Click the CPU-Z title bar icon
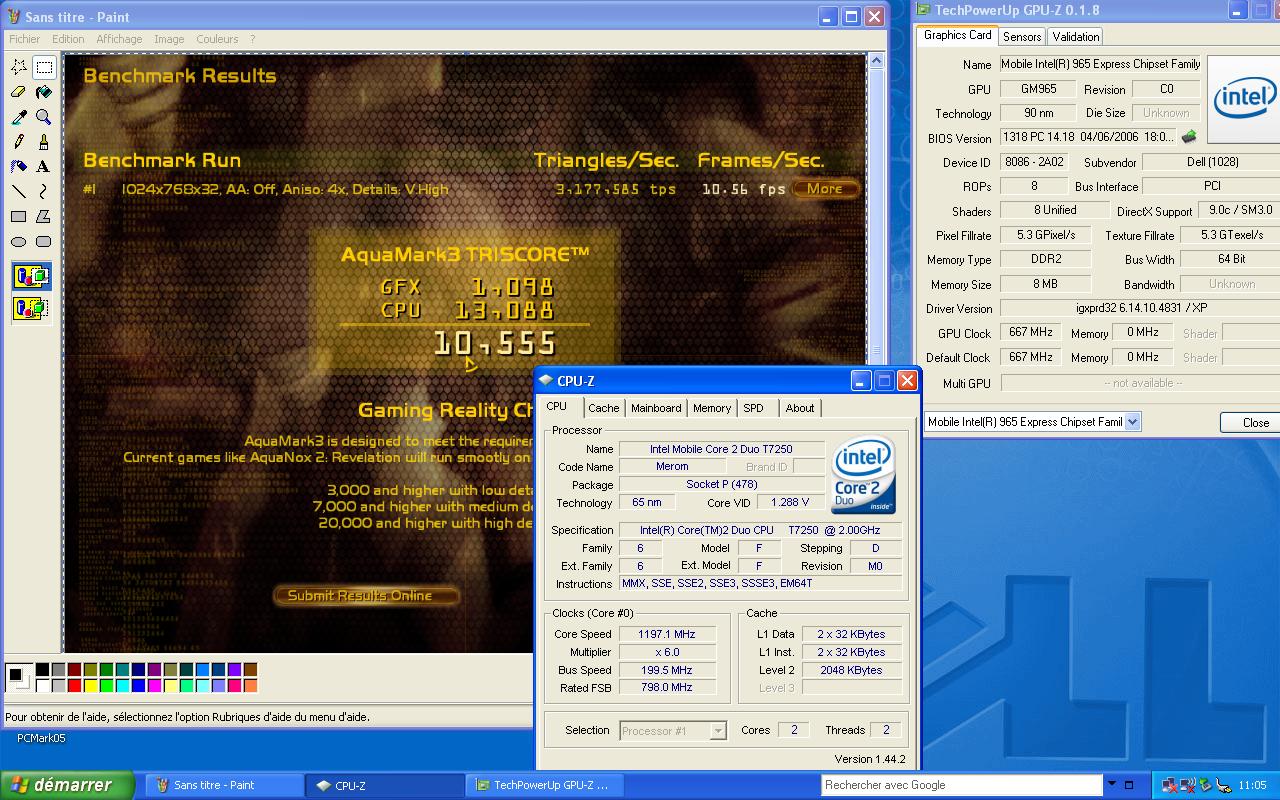Screen dimensions: 1280x800 (545, 381)
